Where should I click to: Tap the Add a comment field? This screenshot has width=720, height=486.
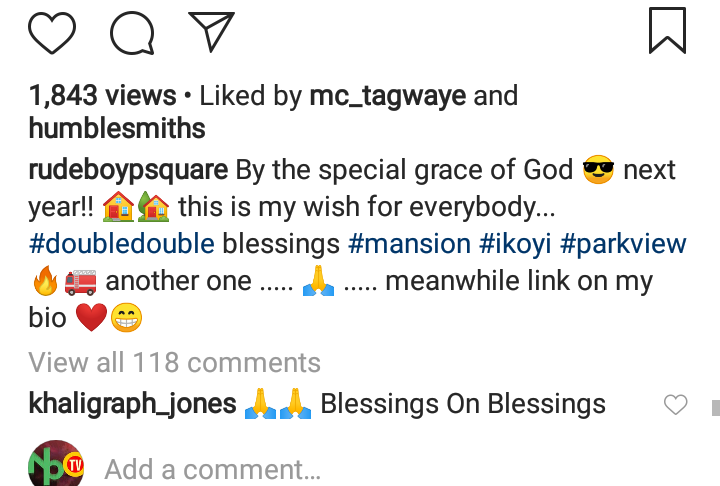coord(212,469)
